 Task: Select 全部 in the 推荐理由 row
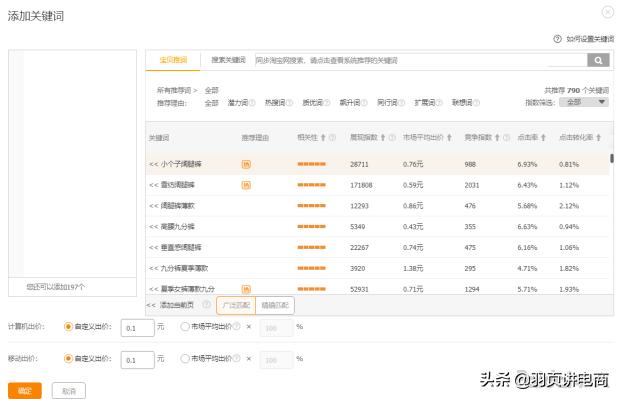[x=212, y=103]
